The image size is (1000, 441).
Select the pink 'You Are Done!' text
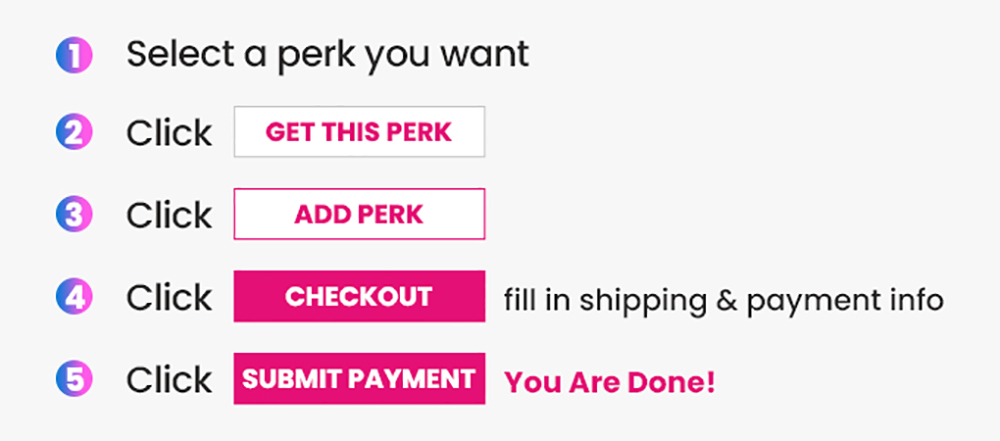(610, 381)
